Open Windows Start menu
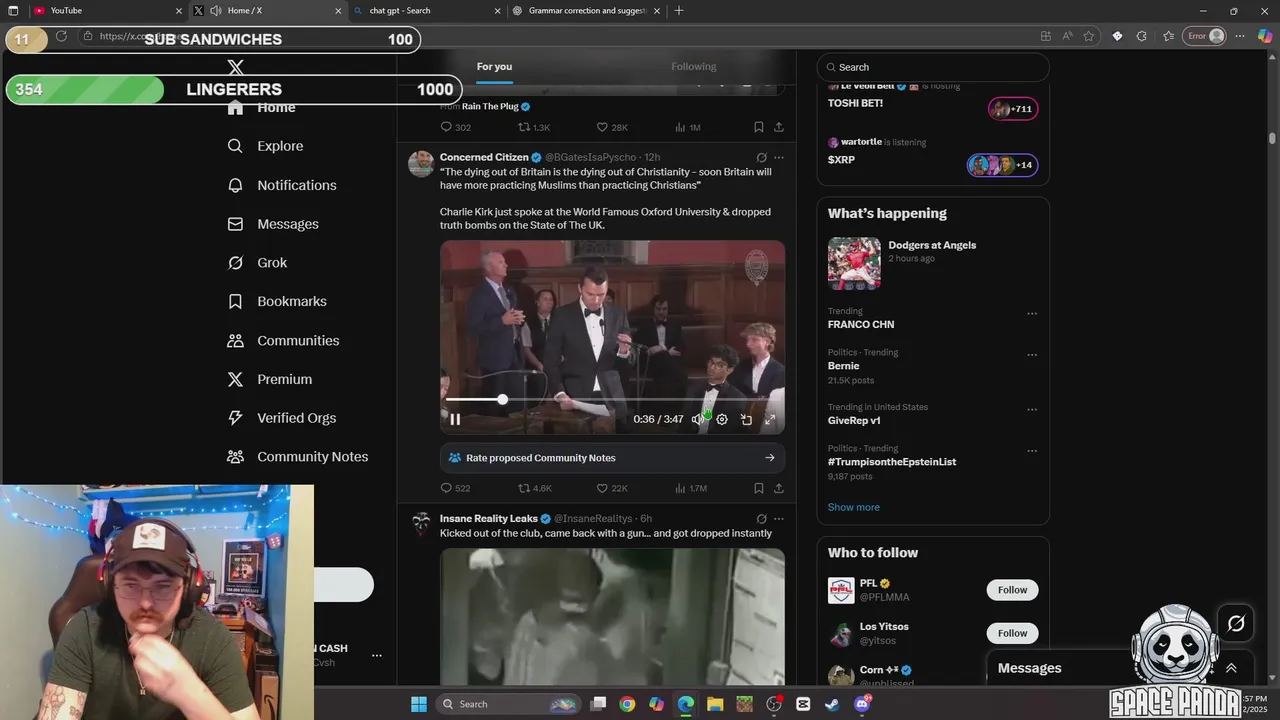This screenshot has width=1280, height=720. 419,704
